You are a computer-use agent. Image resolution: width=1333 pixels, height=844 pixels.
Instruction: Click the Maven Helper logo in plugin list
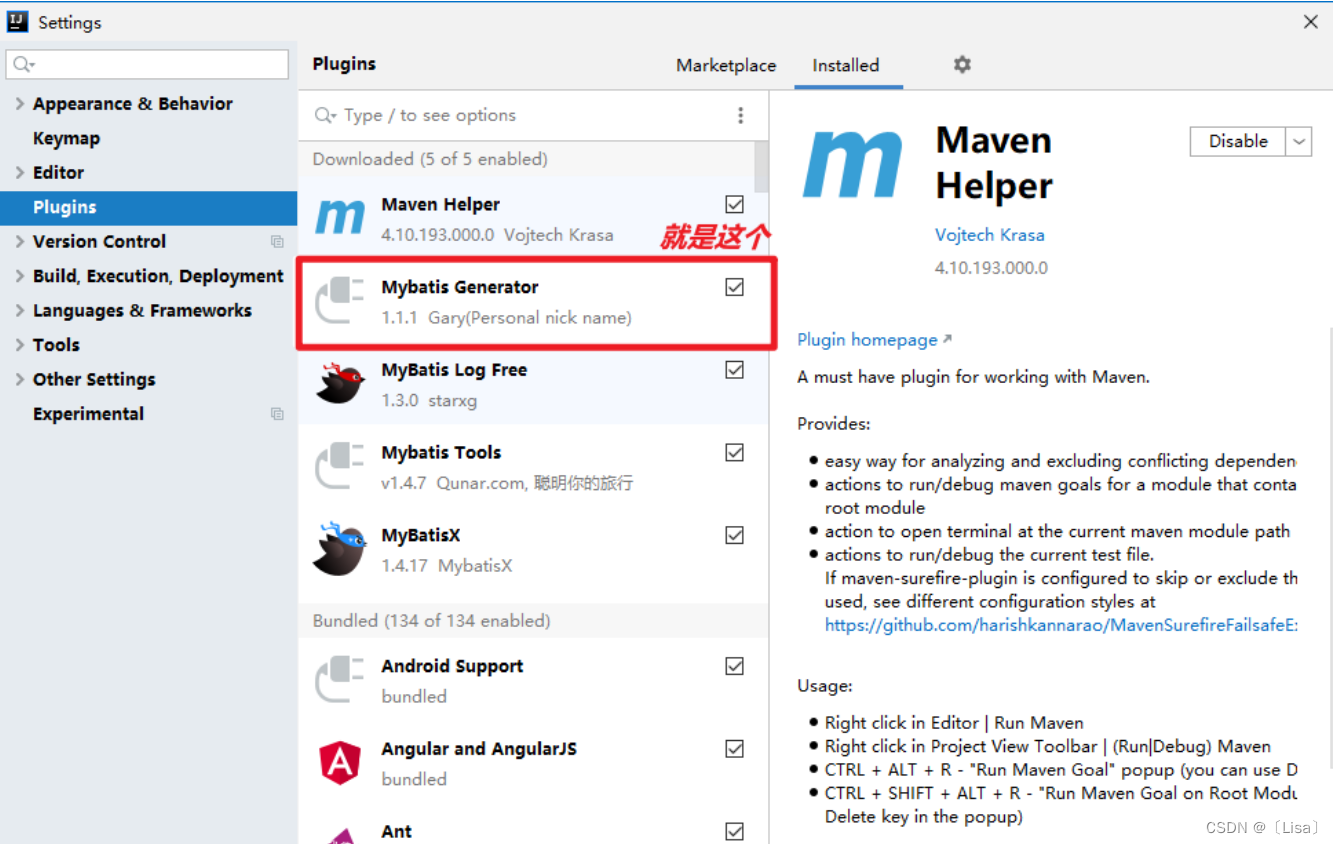coord(340,217)
